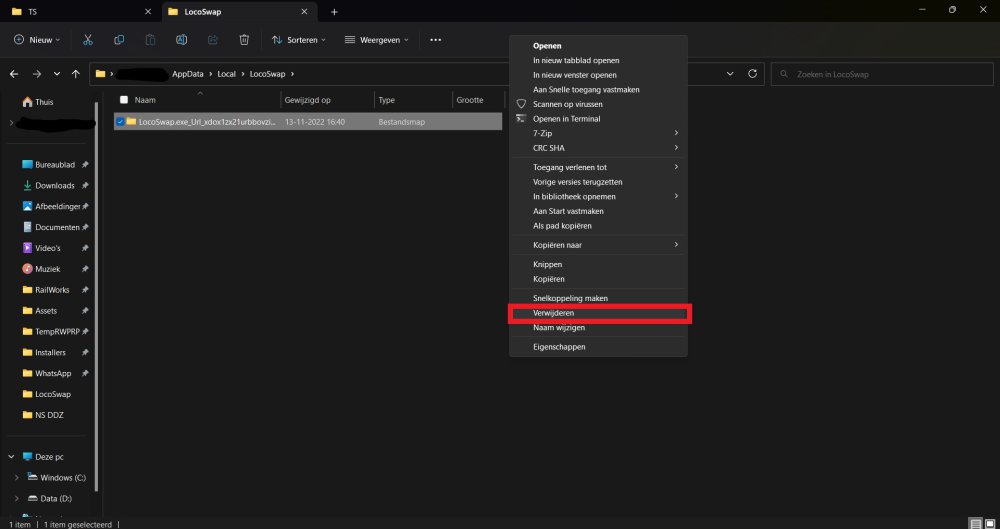Image resolution: width=1000 pixels, height=529 pixels.
Task: Go back using the back arrow
Action: point(14,74)
